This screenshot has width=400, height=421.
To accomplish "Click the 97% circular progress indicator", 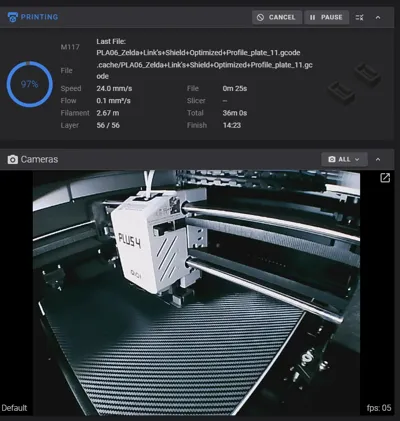I will coord(30,84).
